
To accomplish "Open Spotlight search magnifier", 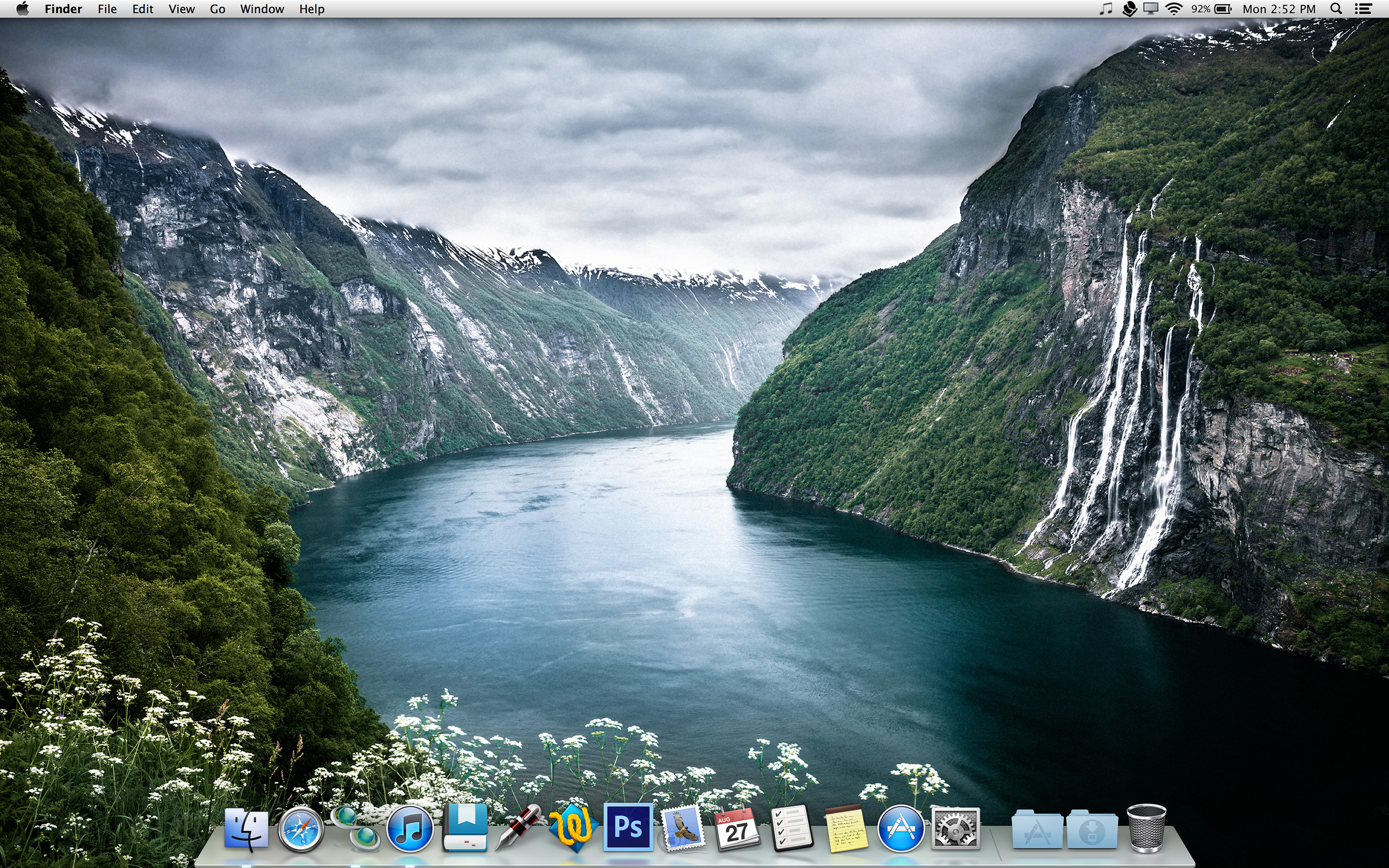I will (1336, 9).
